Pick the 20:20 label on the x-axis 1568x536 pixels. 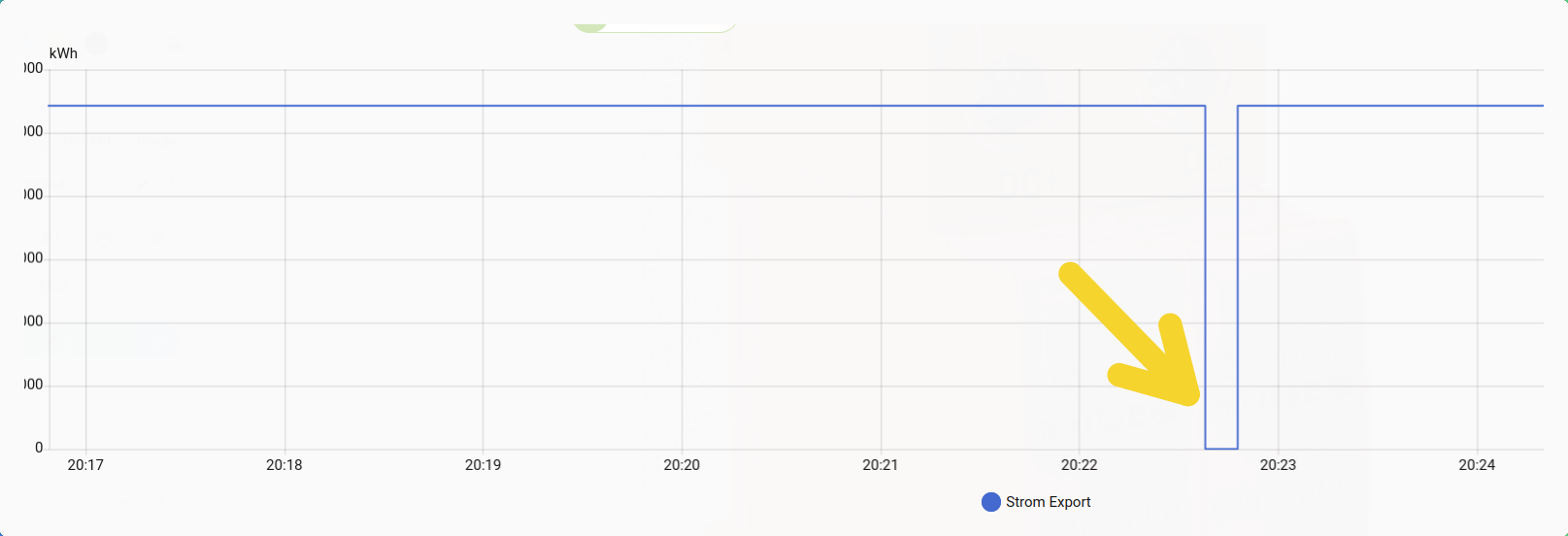pos(682,465)
